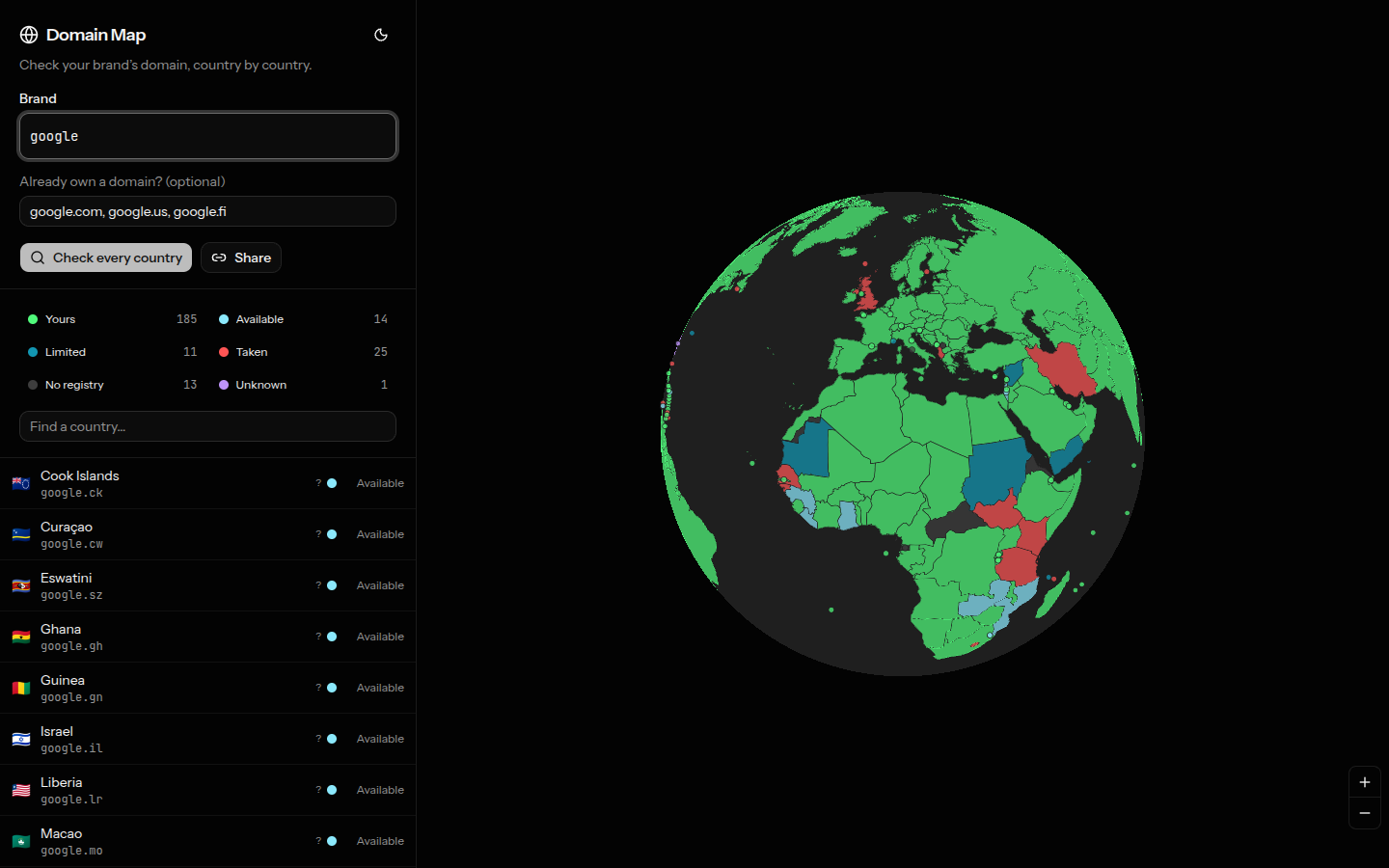Viewport: 1389px width, 868px height.
Task: Click the question mark in the Guinea row
Action: 318,688
